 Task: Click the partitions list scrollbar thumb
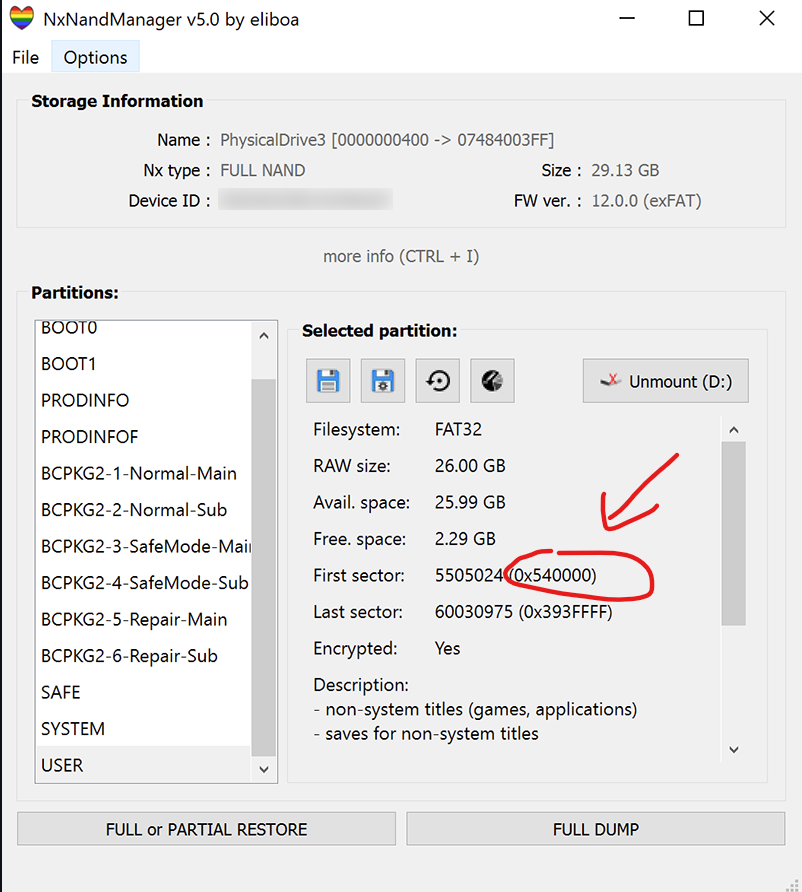(264, 568)
